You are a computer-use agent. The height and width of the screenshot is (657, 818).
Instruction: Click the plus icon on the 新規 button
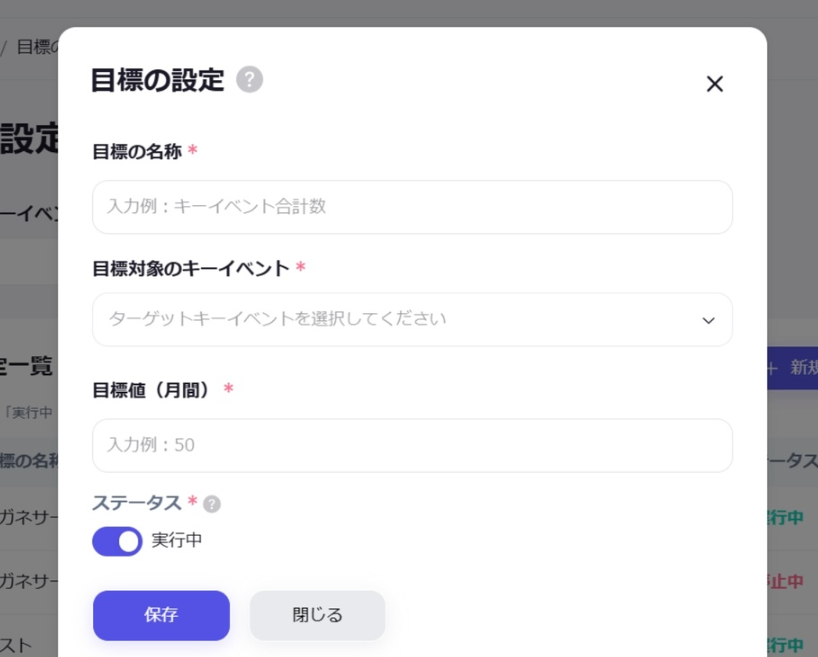click(x=772, y=368)
